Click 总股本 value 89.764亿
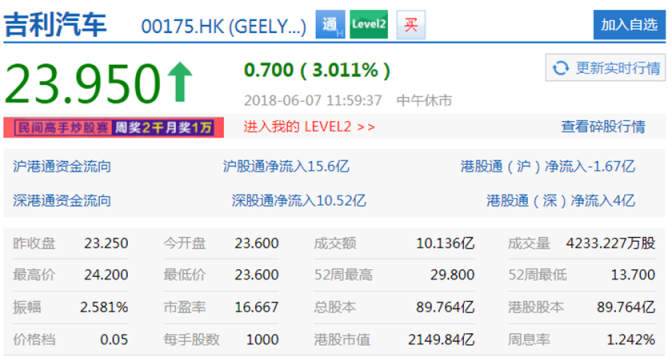 pyautogui.click(x=445, y=307)
